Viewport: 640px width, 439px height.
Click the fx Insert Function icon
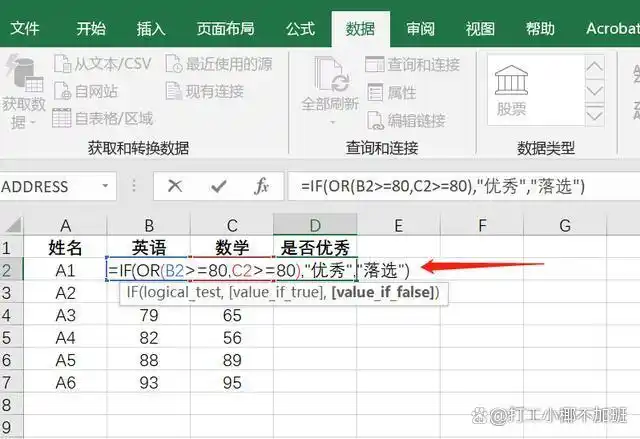coord(261,186)
